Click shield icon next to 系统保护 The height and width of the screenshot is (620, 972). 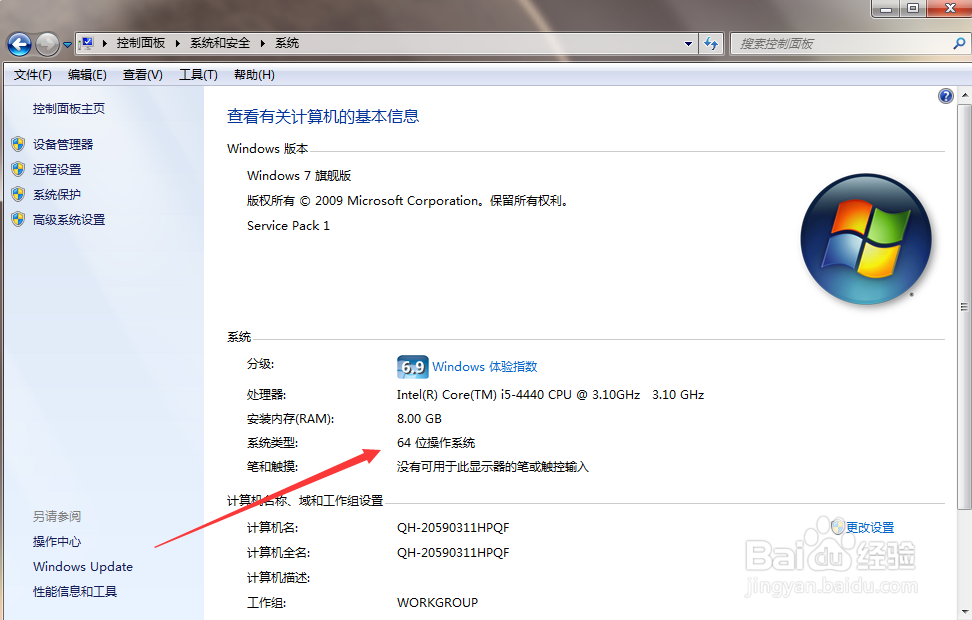(18, 195)
